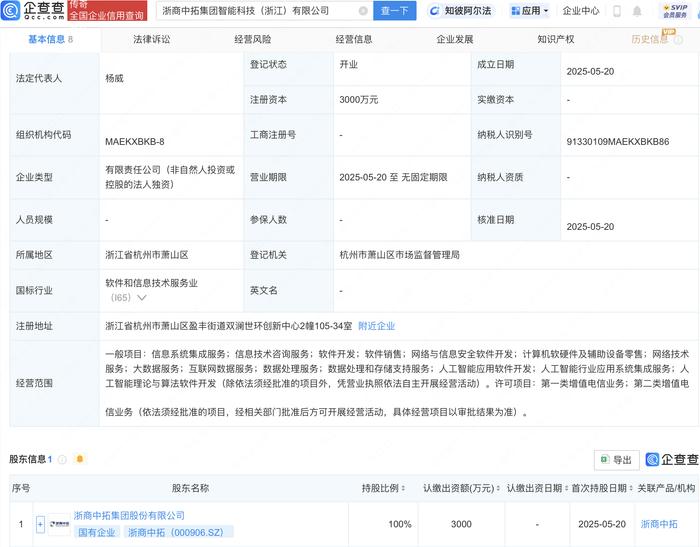Switch to 知识产权 tab
Image resolution: width=700 pixels, height=547 pixels.
click(556, 39)
